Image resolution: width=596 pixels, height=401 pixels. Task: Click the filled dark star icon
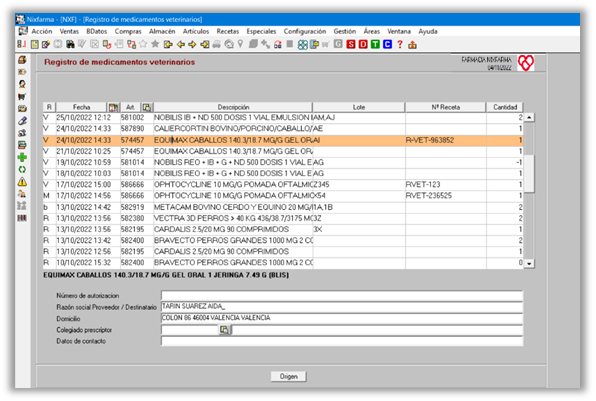tap(155, 44)
